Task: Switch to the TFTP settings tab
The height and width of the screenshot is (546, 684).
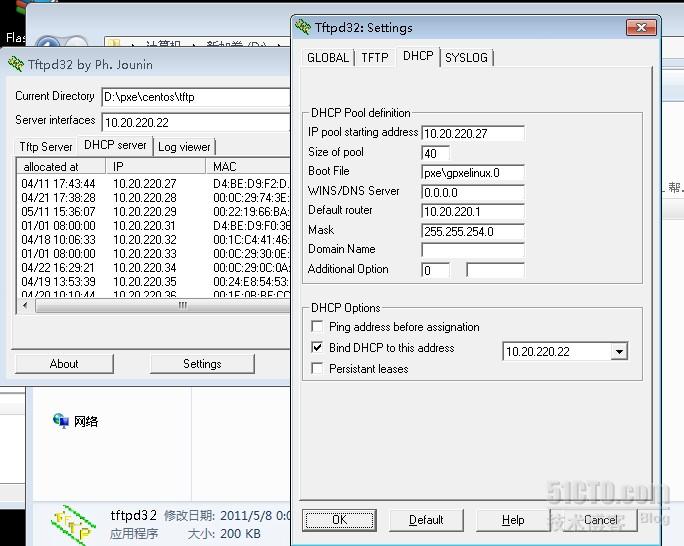Action: (x=375, y=58)
